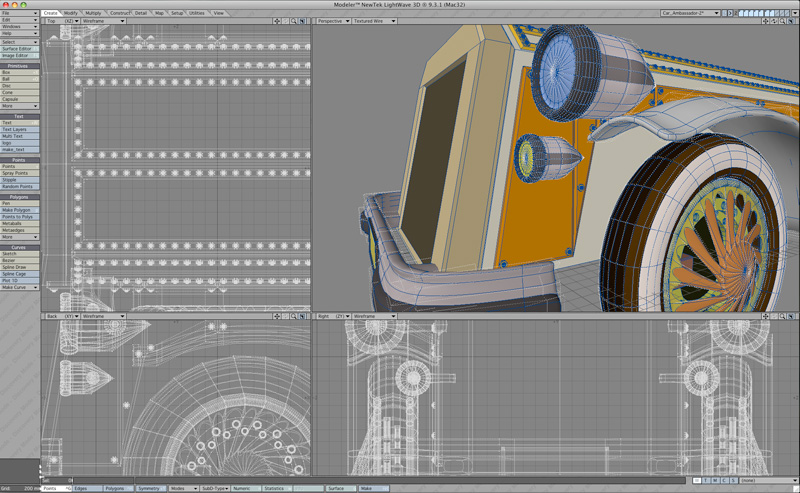Open the Utilities tab
800x493 pixels.
[198, 13]
